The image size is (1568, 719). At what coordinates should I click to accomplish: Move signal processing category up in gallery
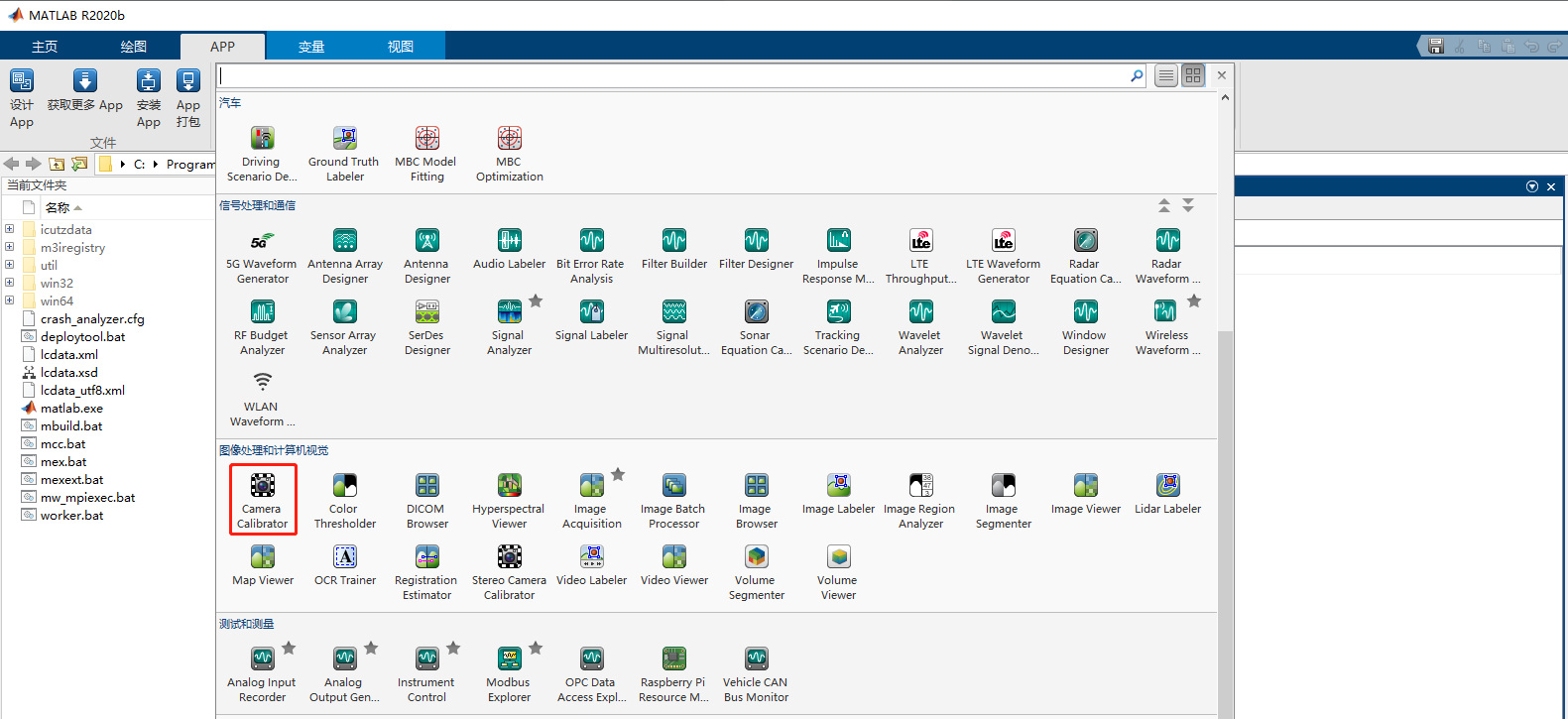click(1164, 205)
